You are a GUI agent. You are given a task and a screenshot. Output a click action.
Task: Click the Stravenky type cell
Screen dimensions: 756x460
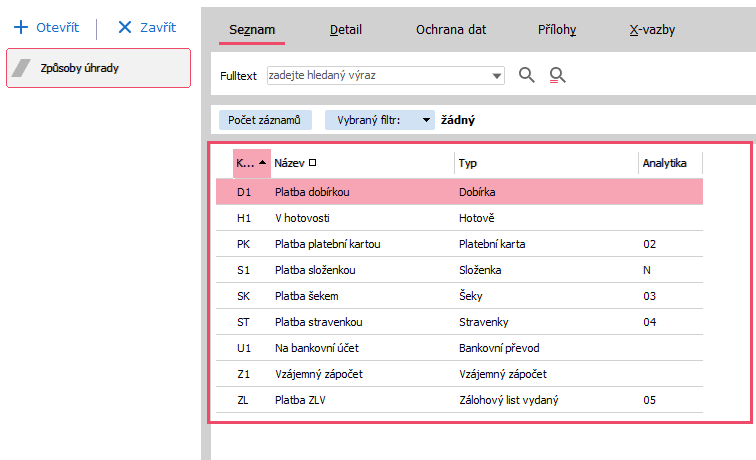tap(484, 322)
